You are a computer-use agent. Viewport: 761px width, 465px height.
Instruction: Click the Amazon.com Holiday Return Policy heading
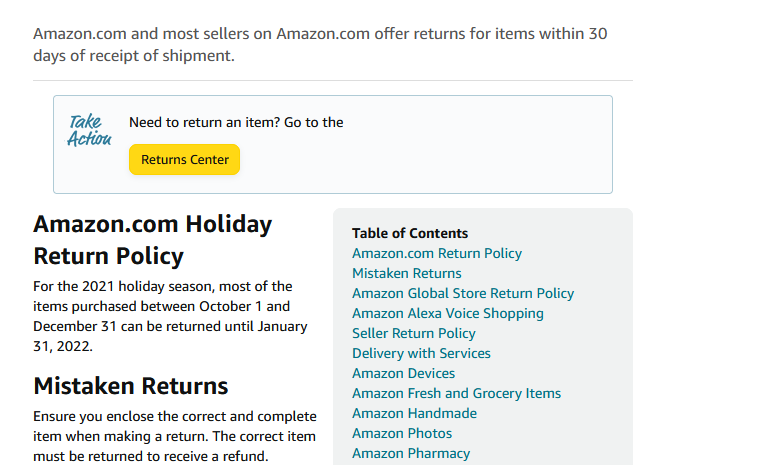pyautogui.click(x=152, y=239)
